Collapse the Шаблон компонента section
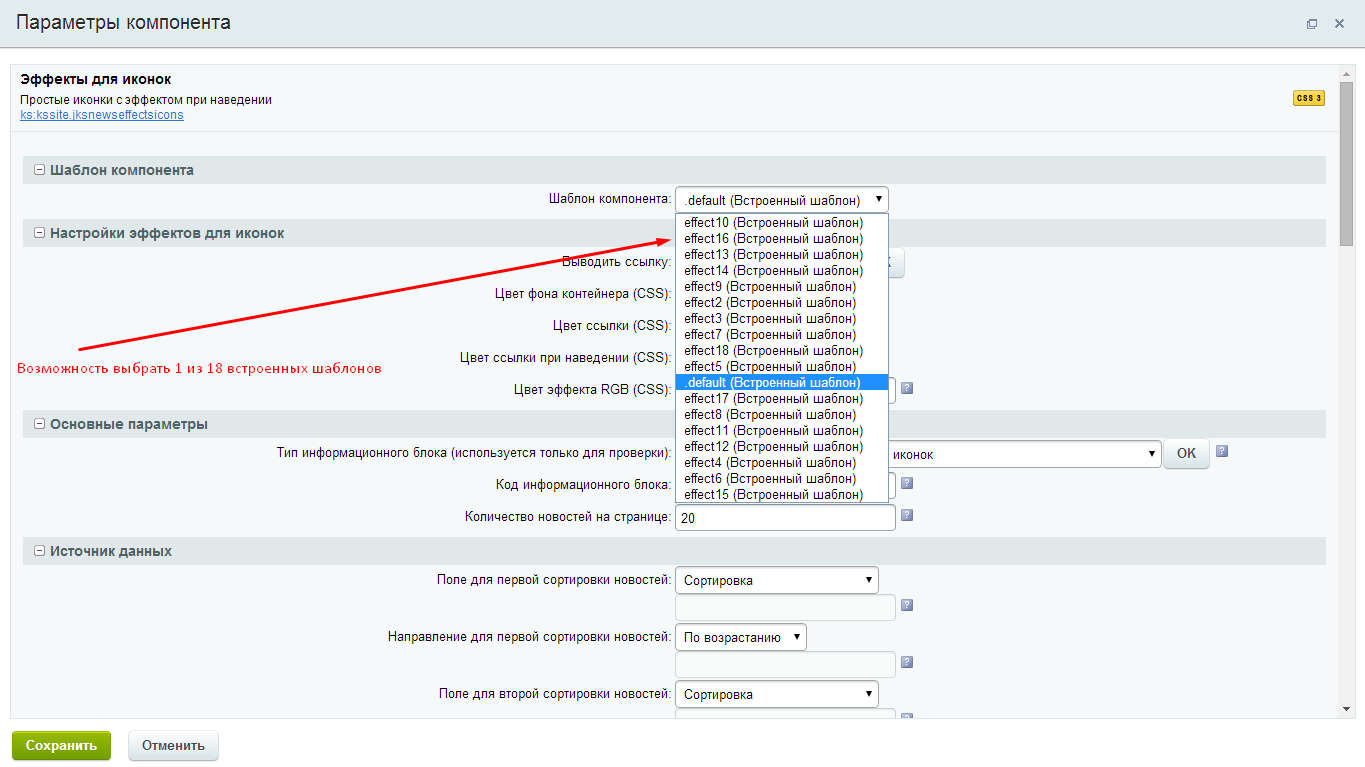 40,170
